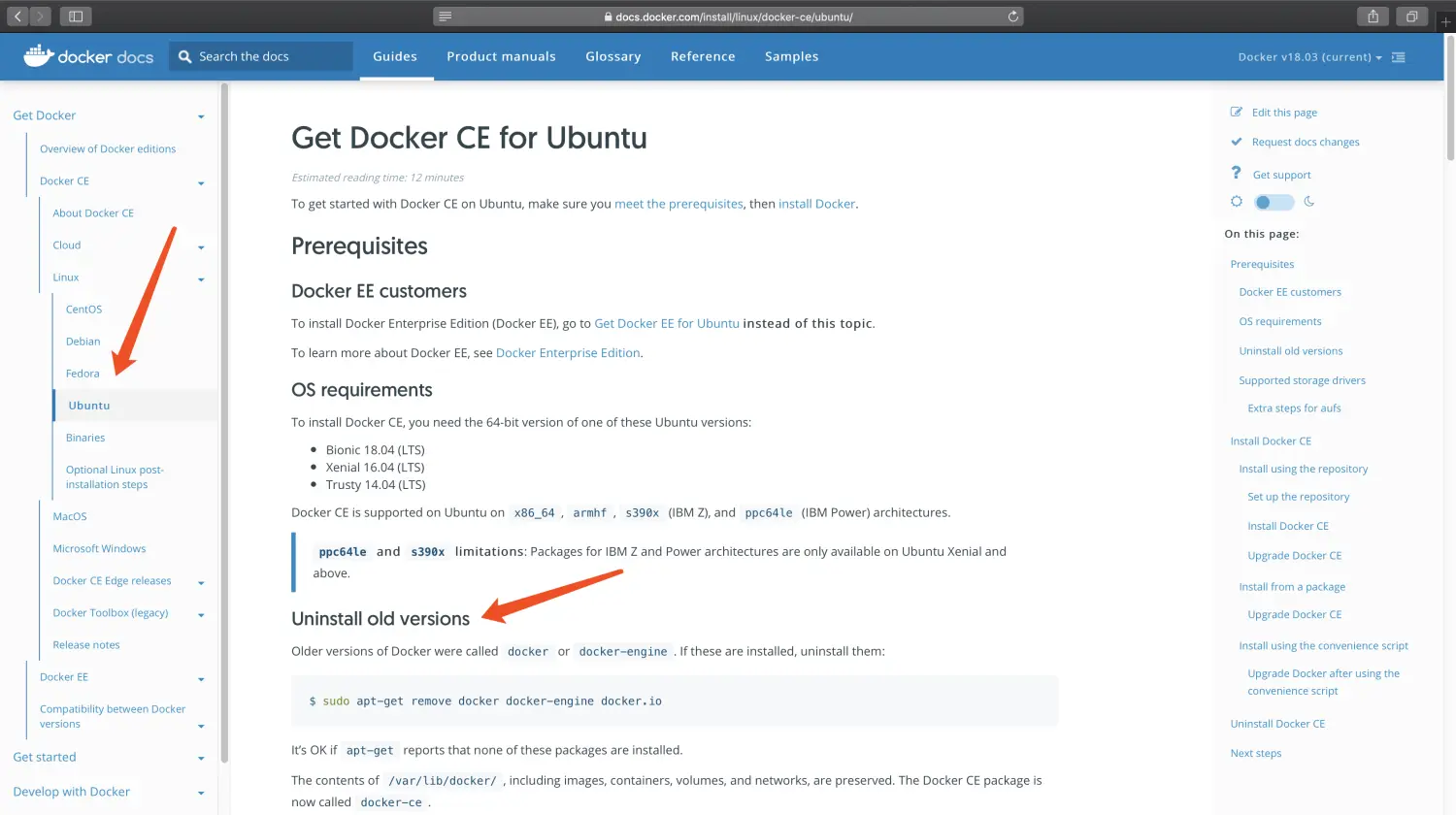Click the left sidebar scrollbar

click(224, 422)
